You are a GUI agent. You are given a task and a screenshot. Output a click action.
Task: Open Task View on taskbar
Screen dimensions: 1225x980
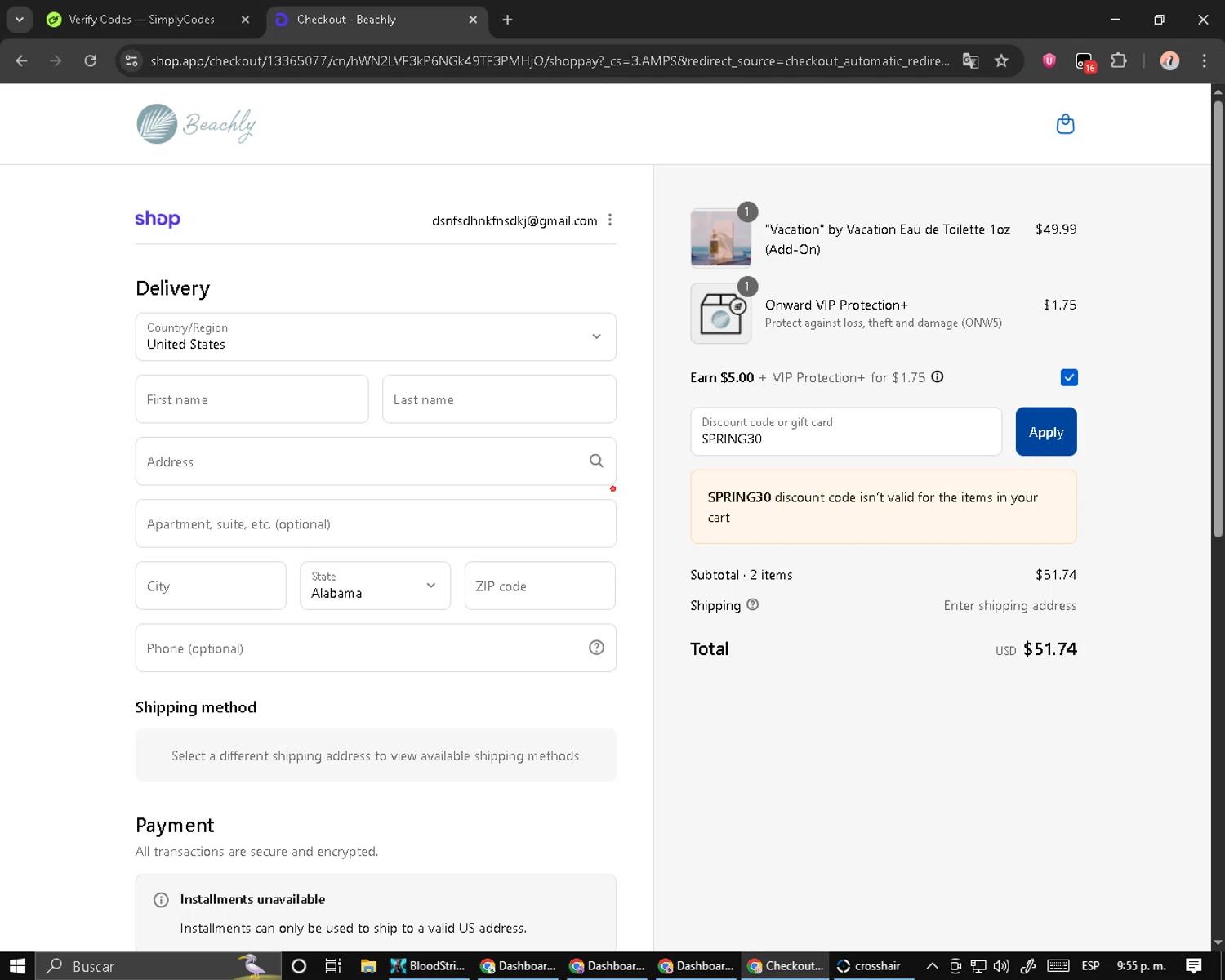pyautogui.click(x=333, y=966)
